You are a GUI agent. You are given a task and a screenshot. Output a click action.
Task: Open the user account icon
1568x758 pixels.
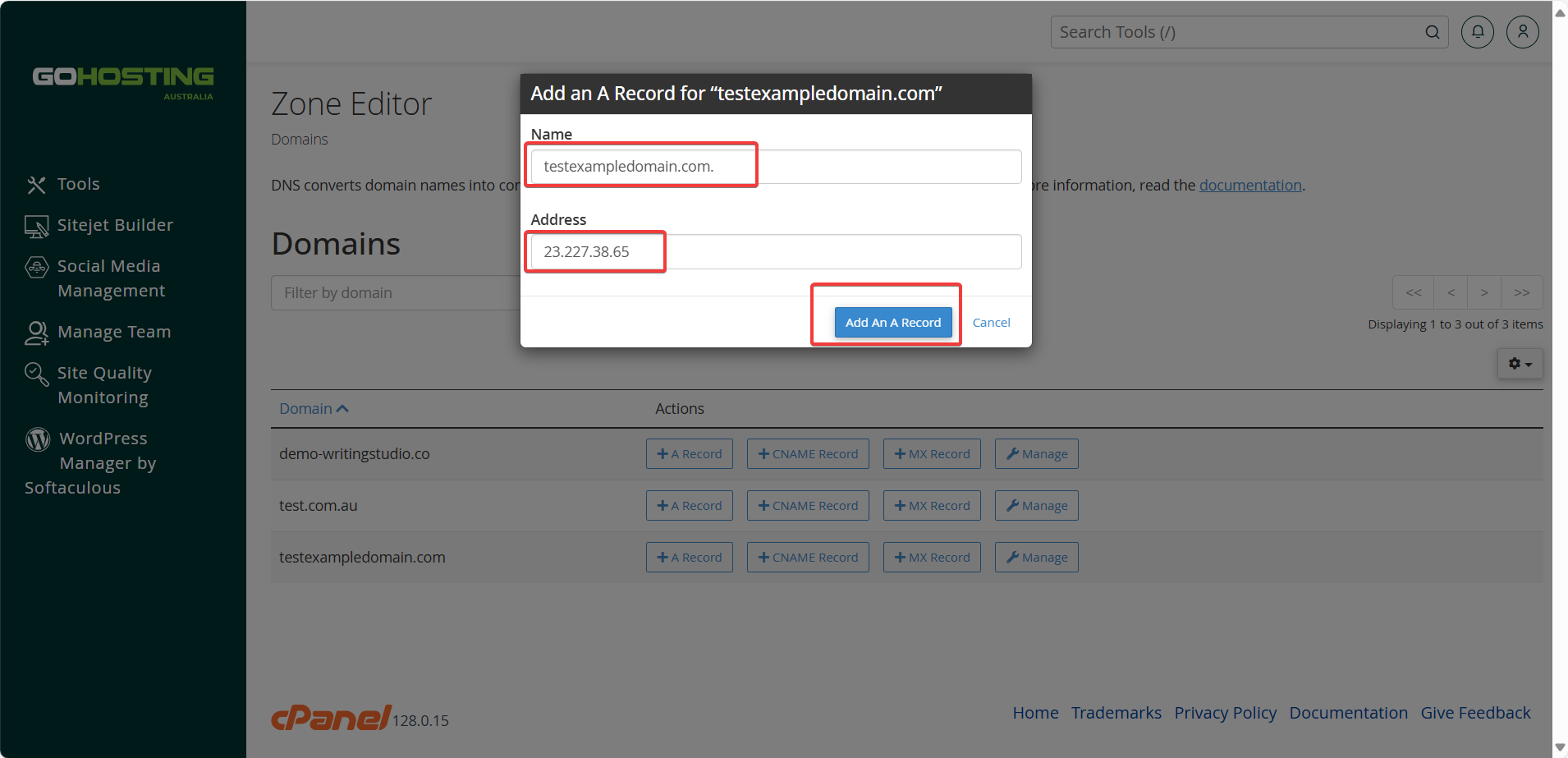point(1522,32)
